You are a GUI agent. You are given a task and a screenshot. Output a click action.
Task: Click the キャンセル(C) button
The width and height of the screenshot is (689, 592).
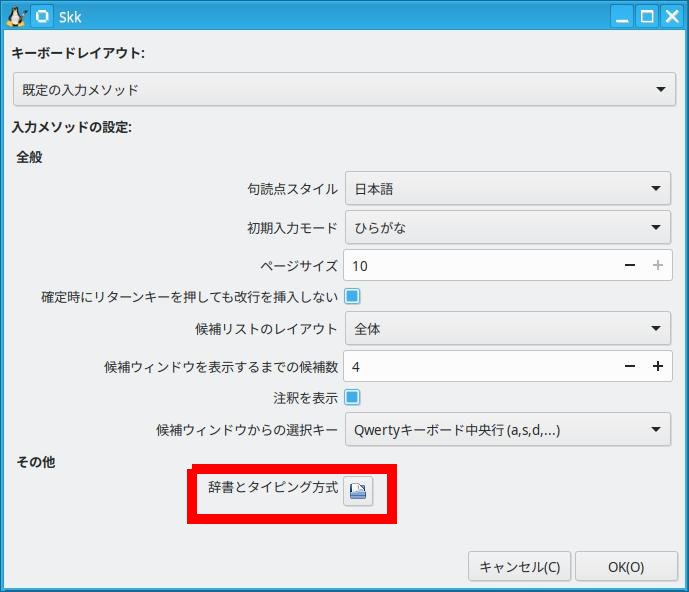click(x=519, y=567)
